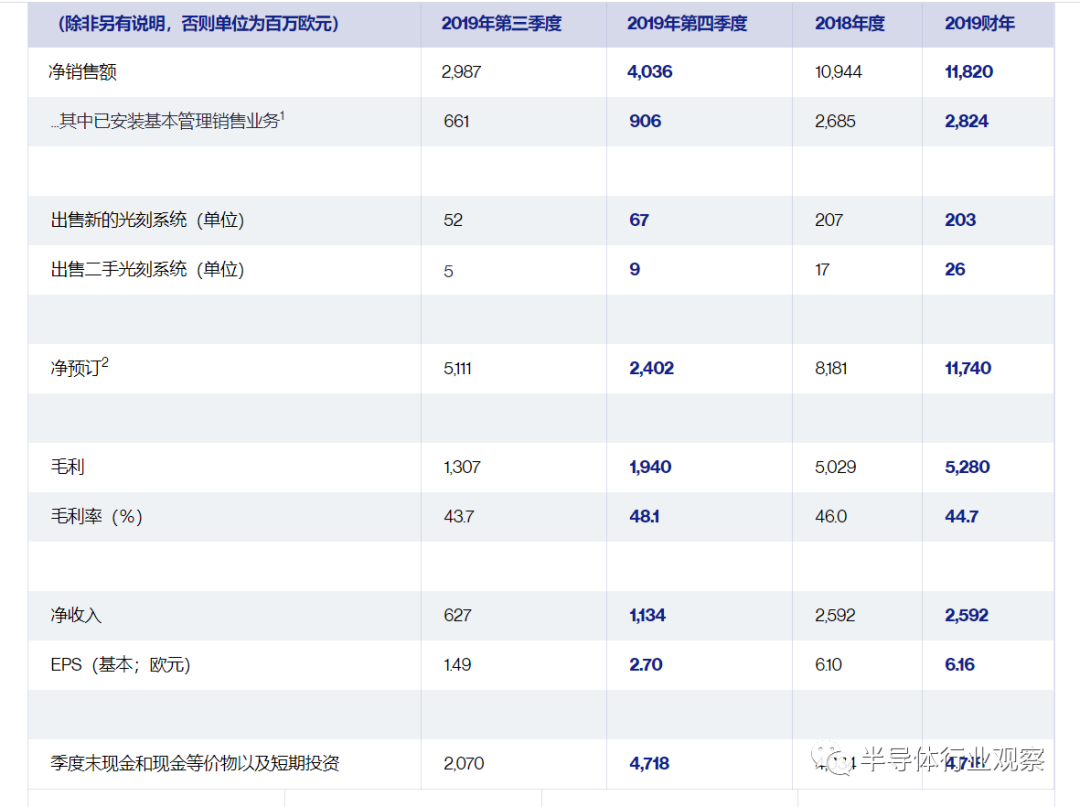
Task: Select the 2019财年 column header
Action: point(979,23)
